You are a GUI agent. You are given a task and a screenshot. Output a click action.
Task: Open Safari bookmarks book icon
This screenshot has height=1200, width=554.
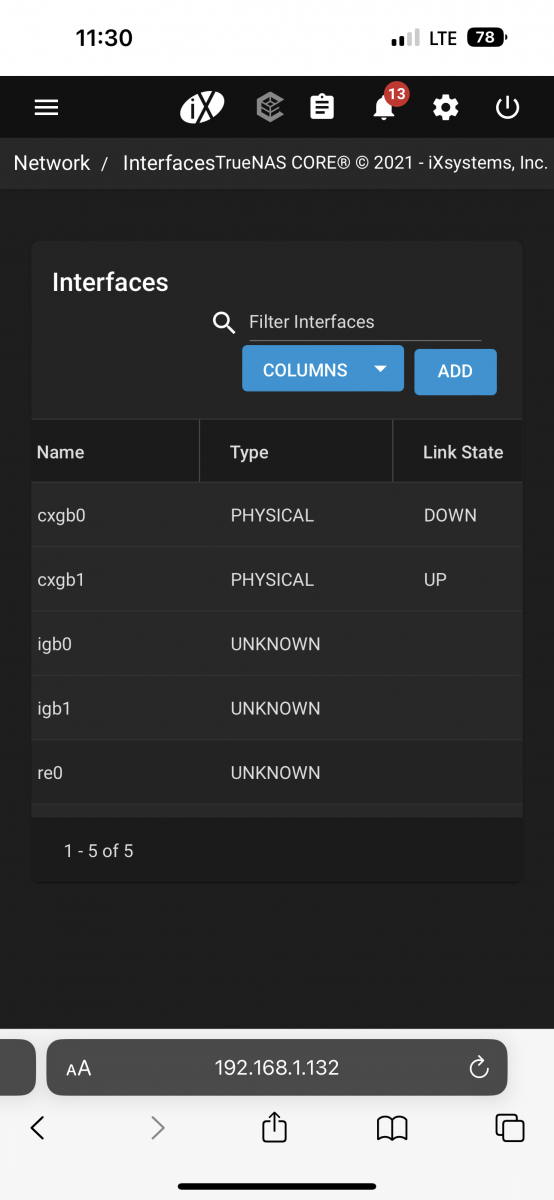392,1129
